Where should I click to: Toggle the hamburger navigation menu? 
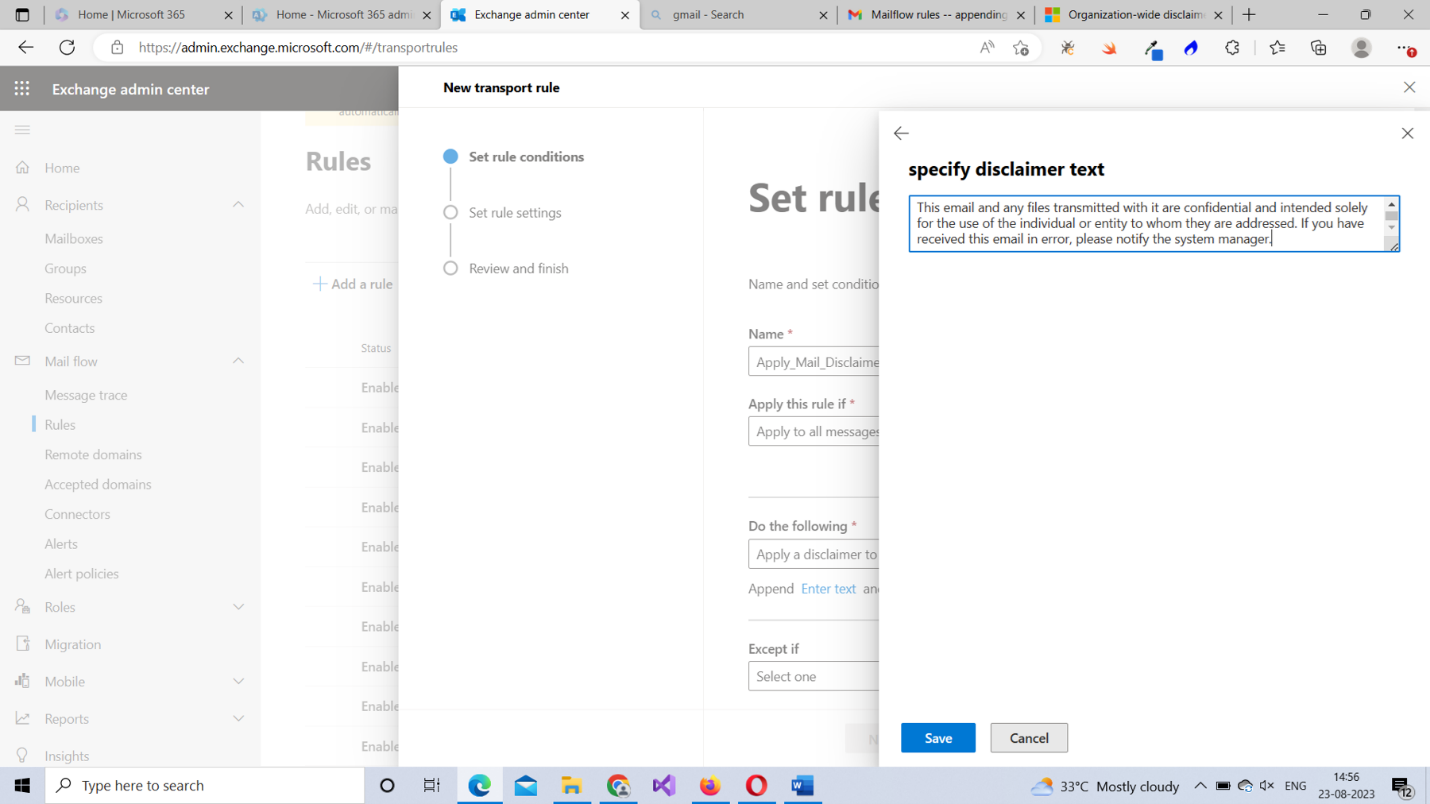22,130
